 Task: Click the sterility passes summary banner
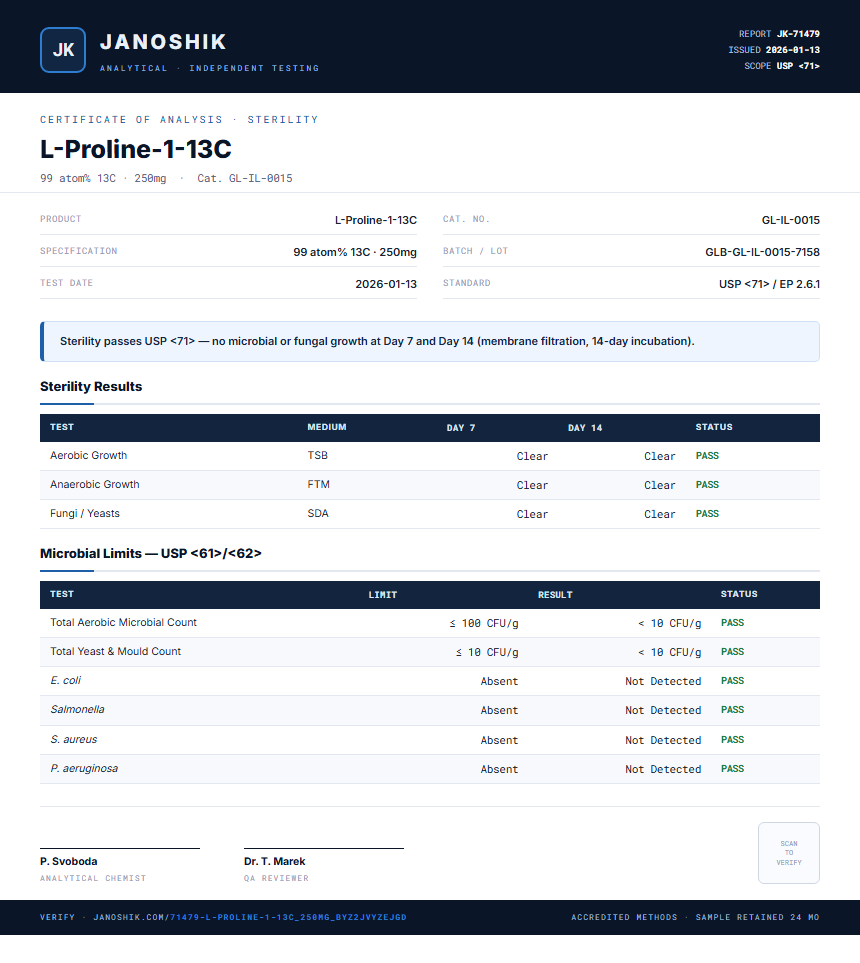point(430,341)
